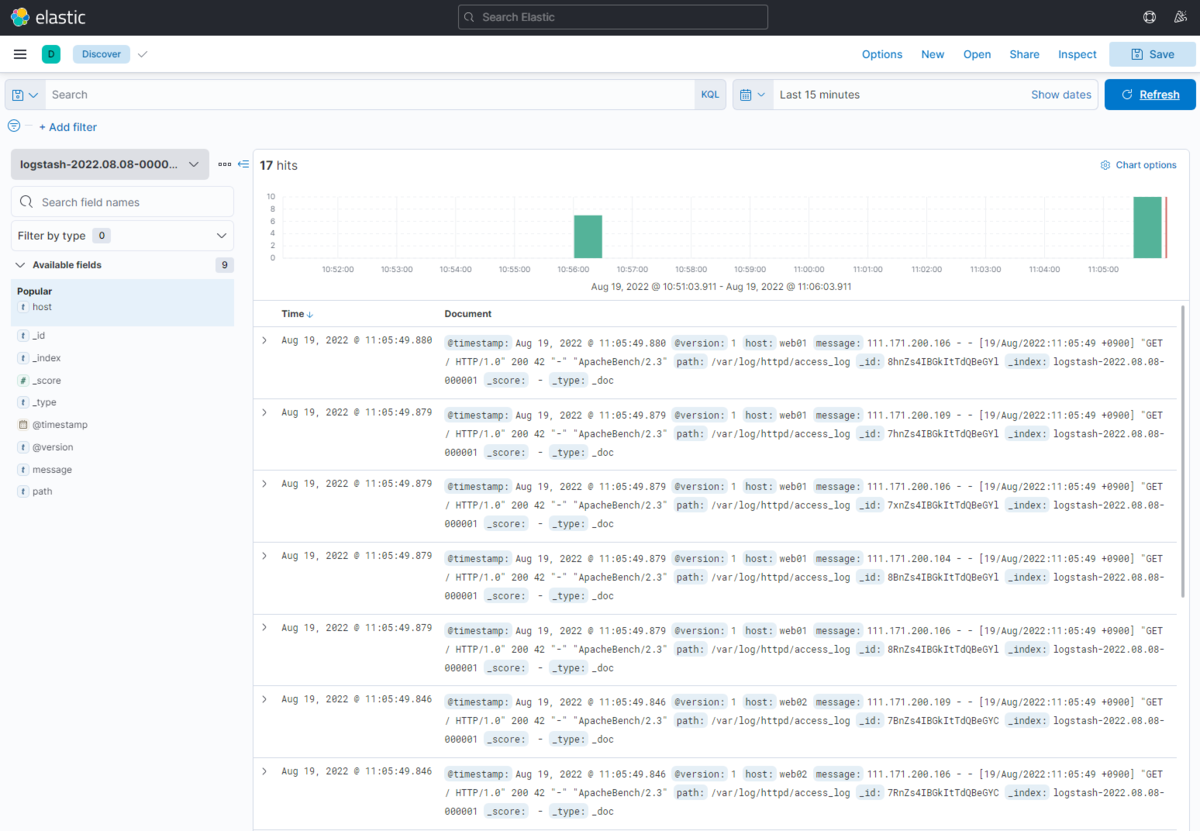Click the _score number type icon
1200x831 pixels.
click(23, 380)
